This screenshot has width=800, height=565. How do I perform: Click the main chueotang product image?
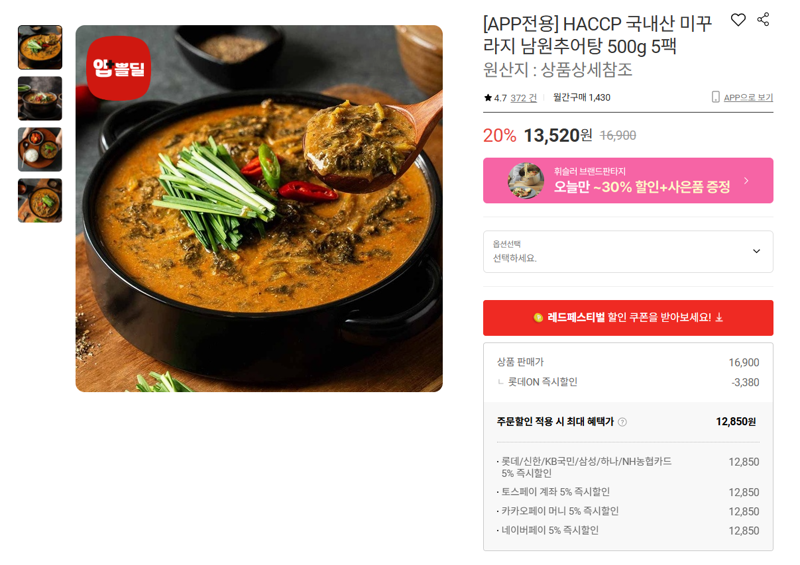(259, 209)
